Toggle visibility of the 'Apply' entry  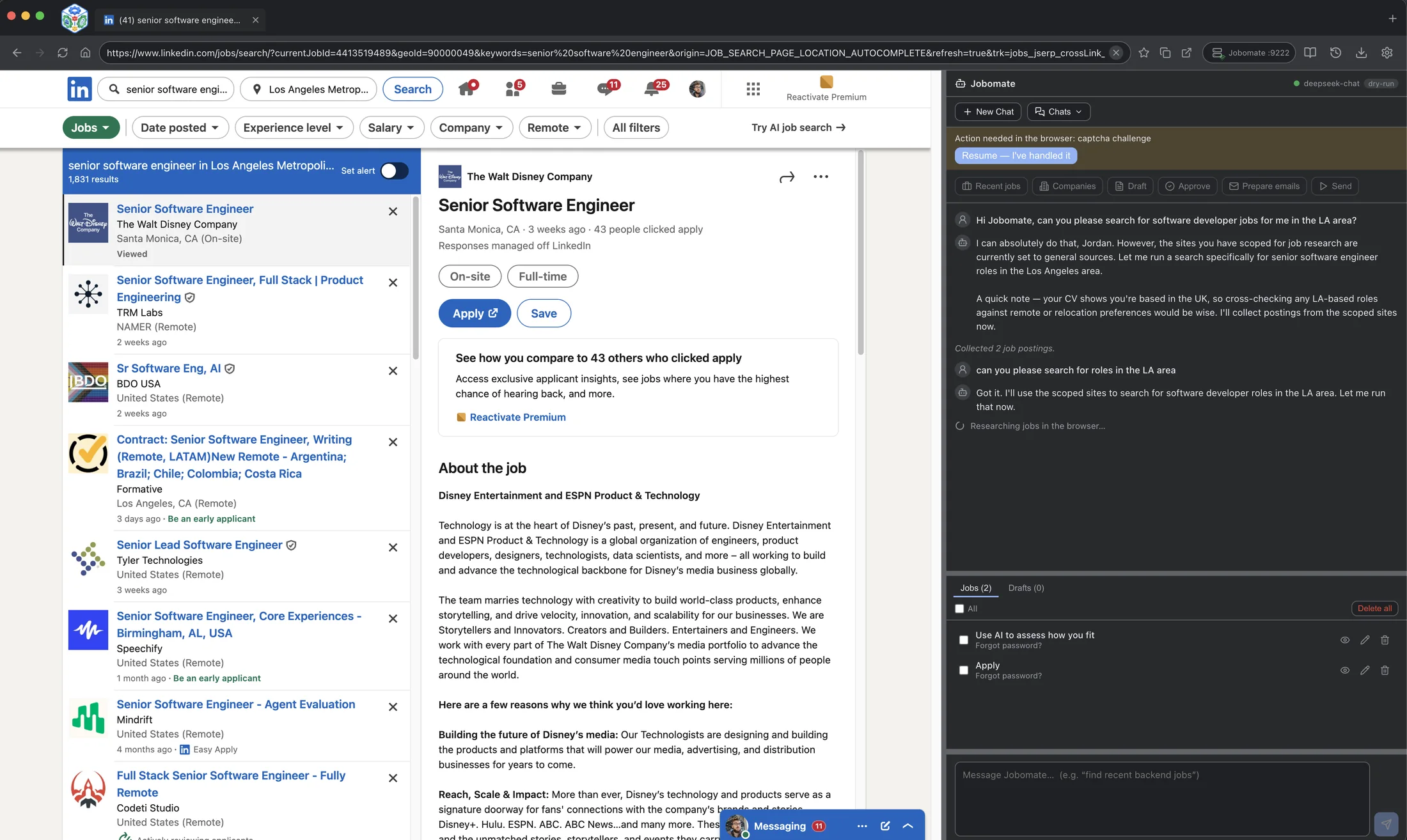click(x=1345, y=670)
